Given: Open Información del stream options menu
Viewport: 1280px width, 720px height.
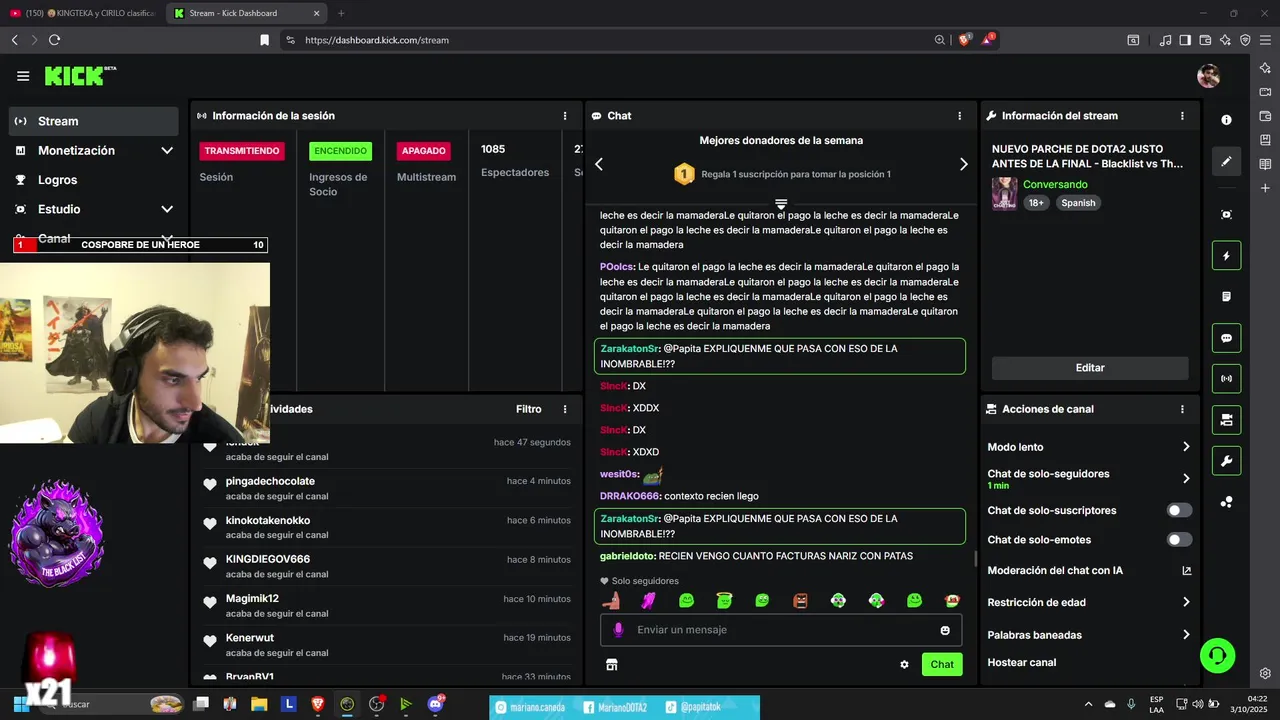Looking at the screenshot, I should click(1182, 116).
